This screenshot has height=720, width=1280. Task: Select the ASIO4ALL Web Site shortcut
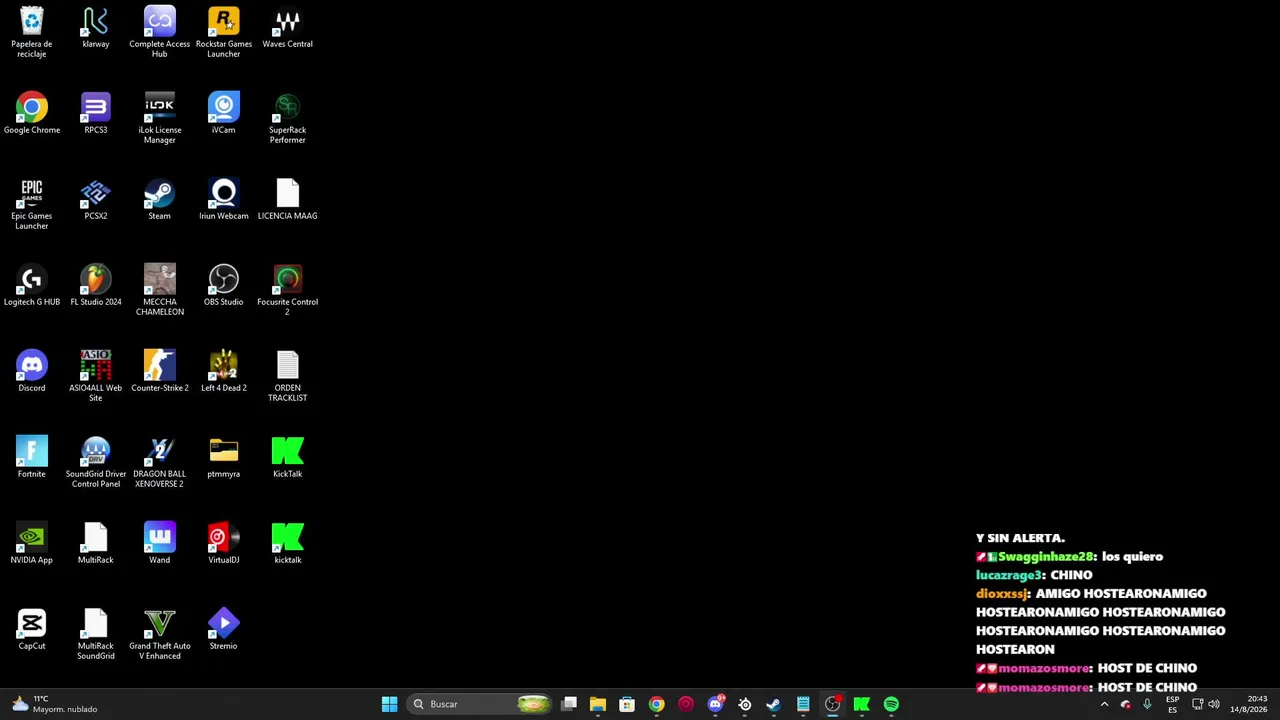[x=96, y=377]
